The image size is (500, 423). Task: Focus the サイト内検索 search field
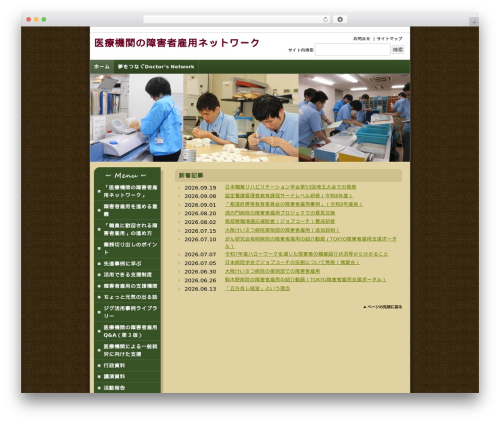point(352,50)
